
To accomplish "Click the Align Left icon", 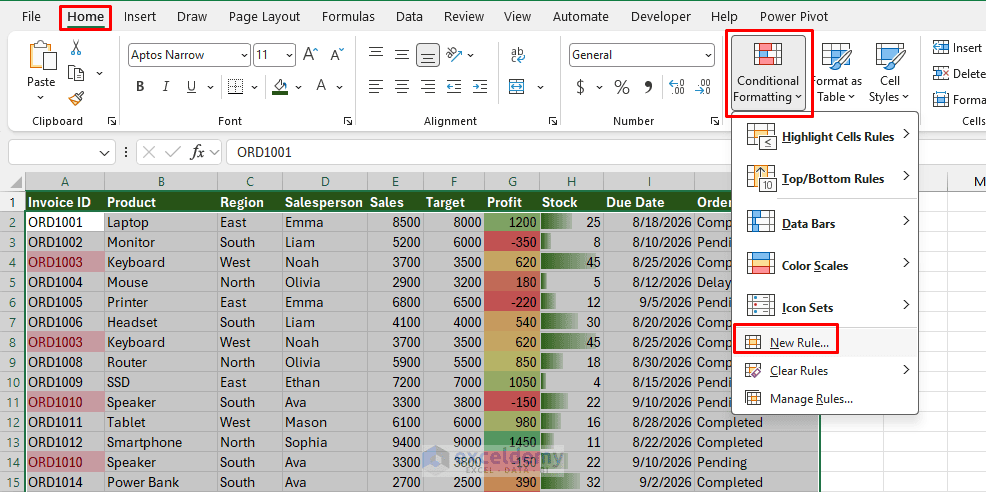I will (376, 86).
